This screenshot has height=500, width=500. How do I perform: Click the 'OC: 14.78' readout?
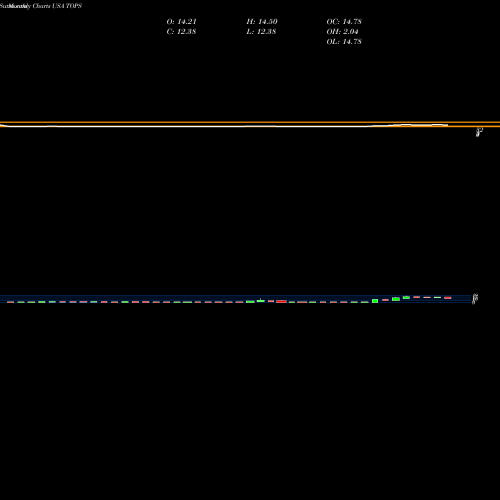(x=344, y=22)
